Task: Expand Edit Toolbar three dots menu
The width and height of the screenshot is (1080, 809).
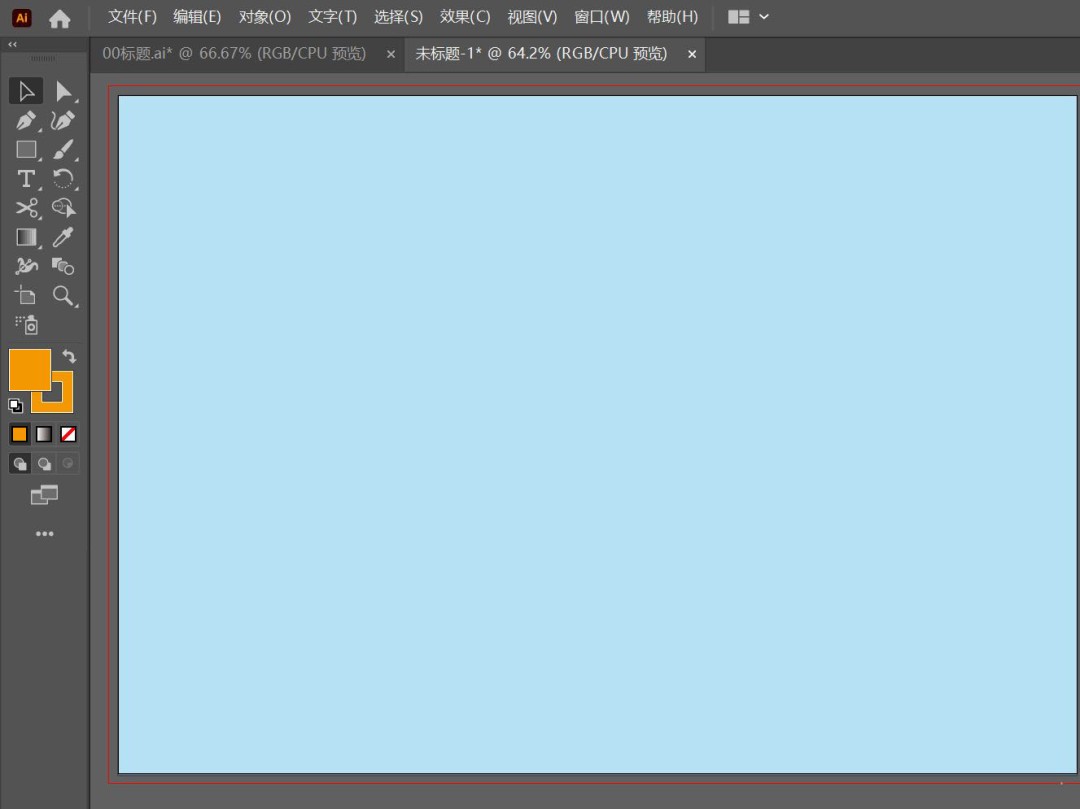Action: coord(44,534)
